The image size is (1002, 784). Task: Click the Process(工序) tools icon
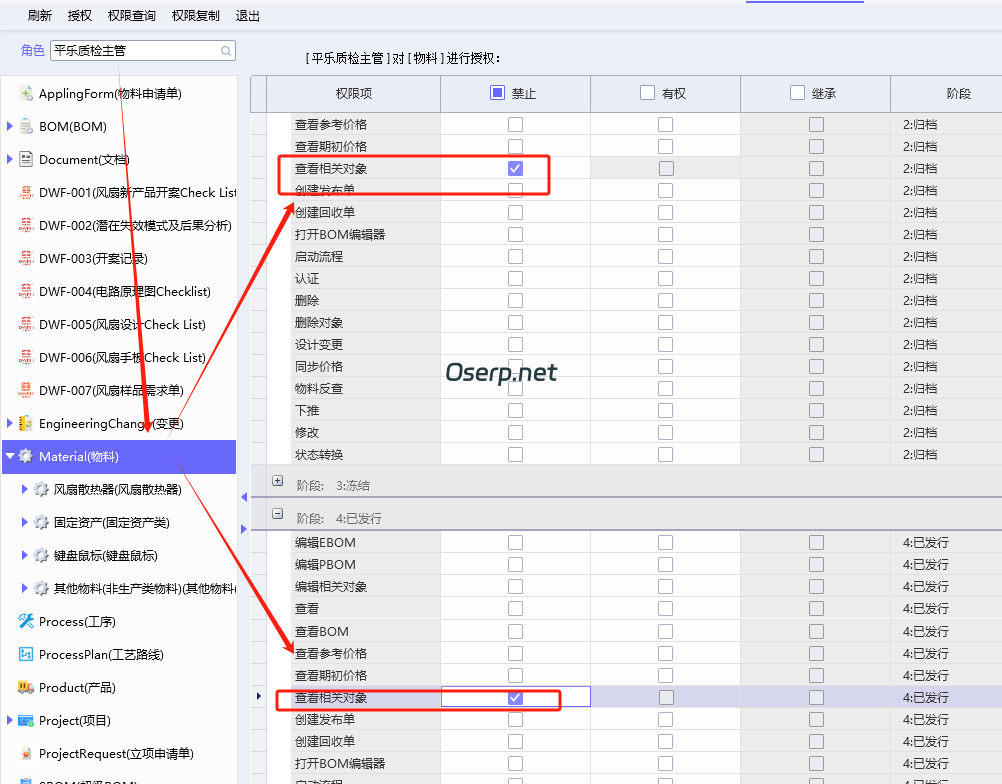click(26, 621)
